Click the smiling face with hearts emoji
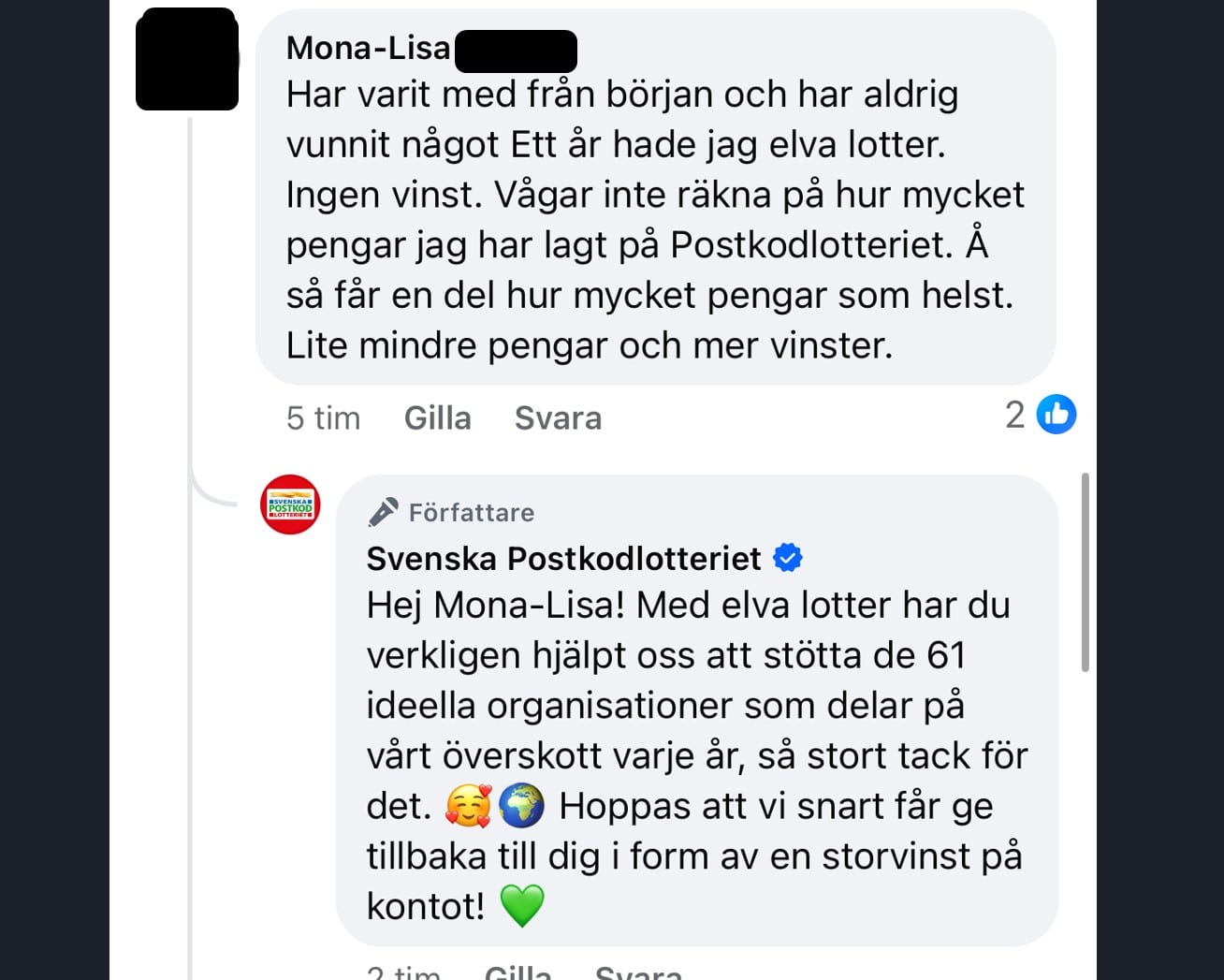The width and height of the screenshot is (1224, 980). pos(468,806)
